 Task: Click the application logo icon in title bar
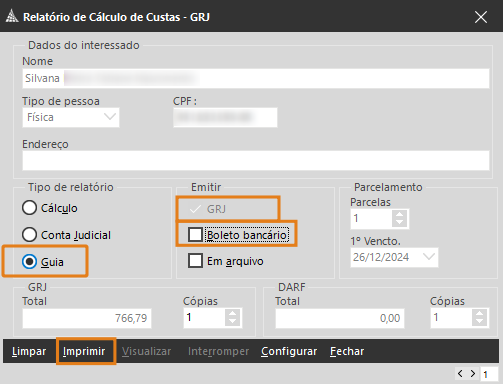(x=12, y=16)
